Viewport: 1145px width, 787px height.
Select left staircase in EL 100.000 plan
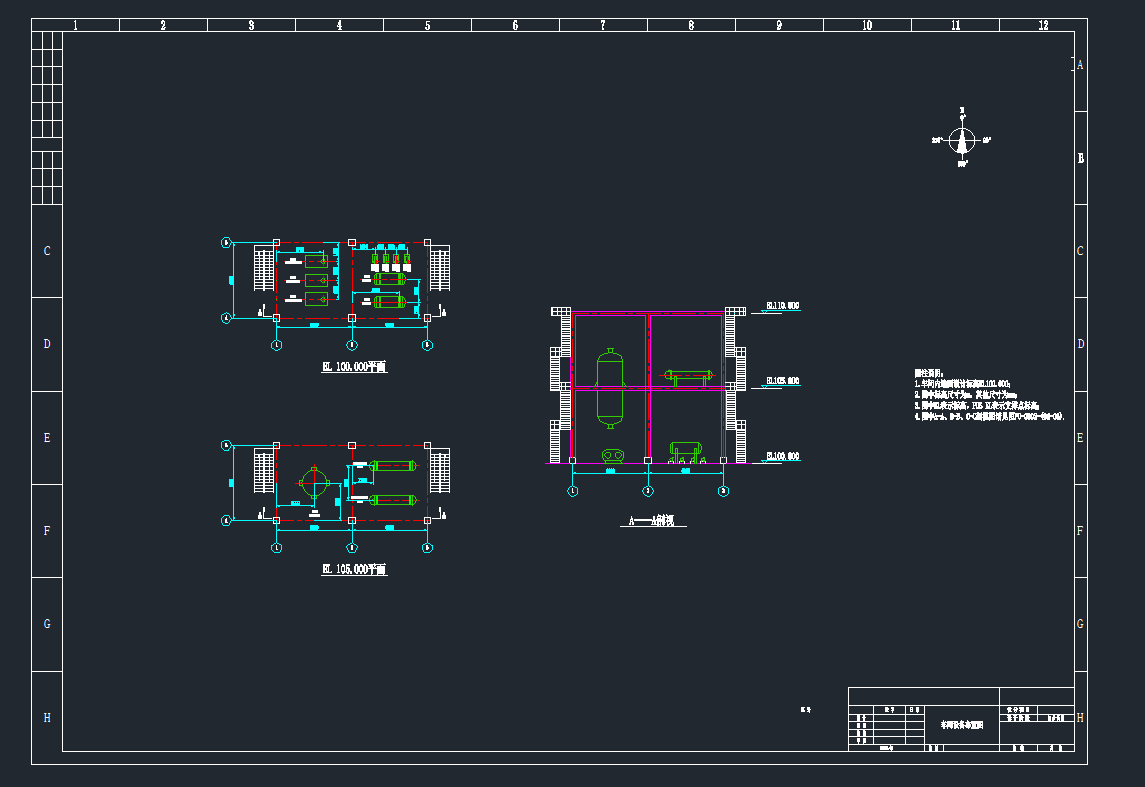coord(263,270)
